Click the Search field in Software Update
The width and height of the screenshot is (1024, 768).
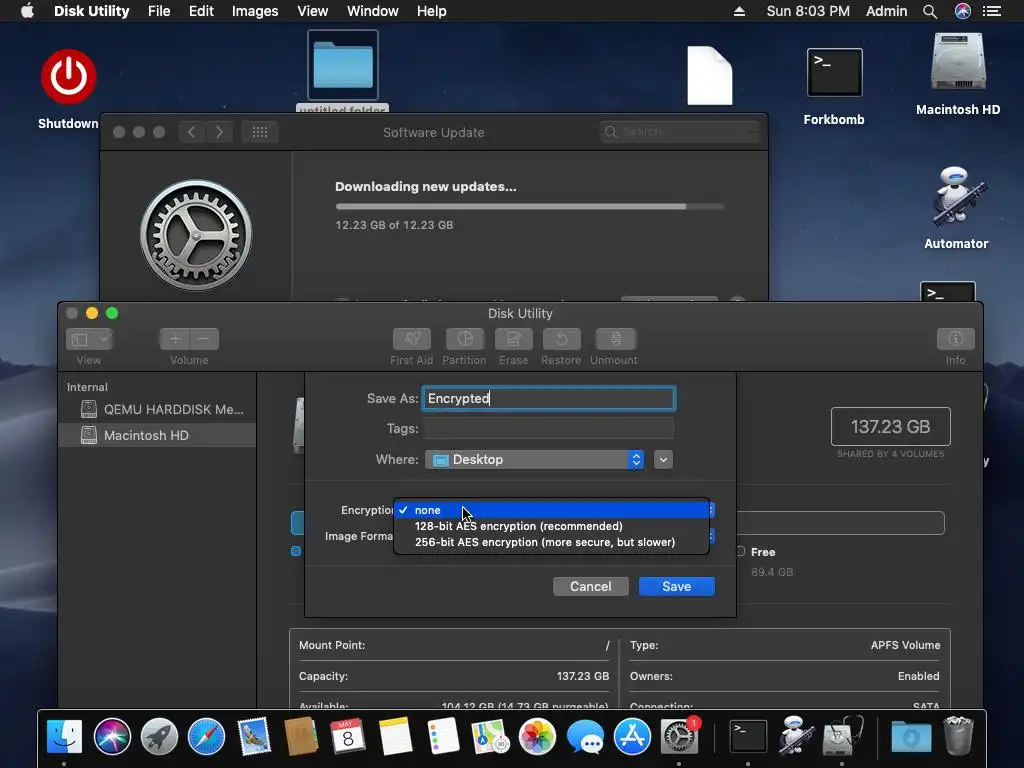(x=680, y=132)
